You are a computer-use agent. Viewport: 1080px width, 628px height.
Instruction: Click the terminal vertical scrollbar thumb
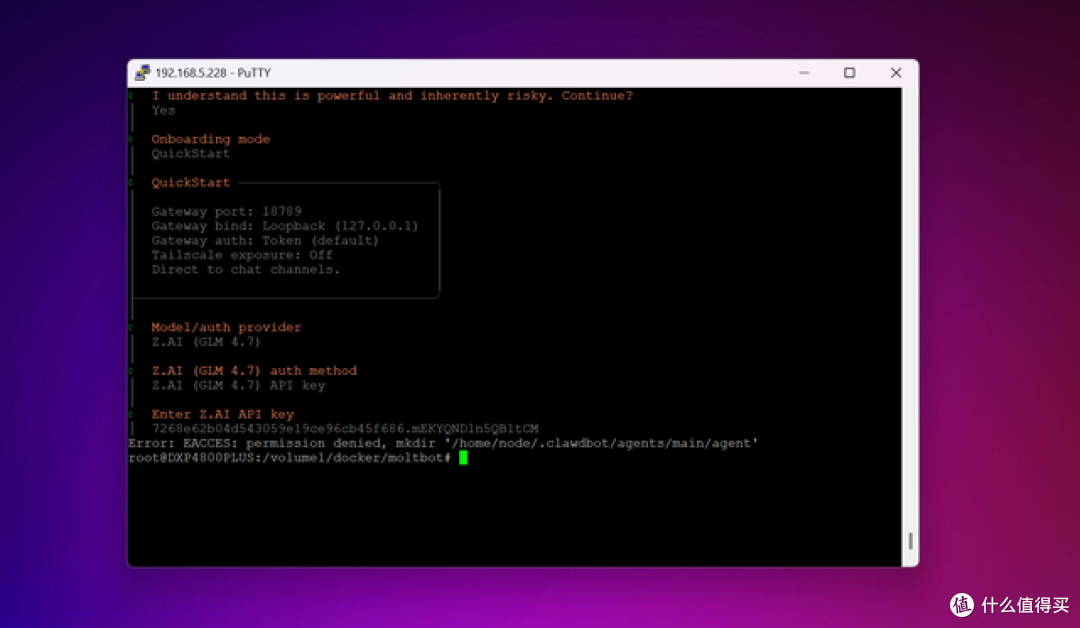click(x=910, y=541)
